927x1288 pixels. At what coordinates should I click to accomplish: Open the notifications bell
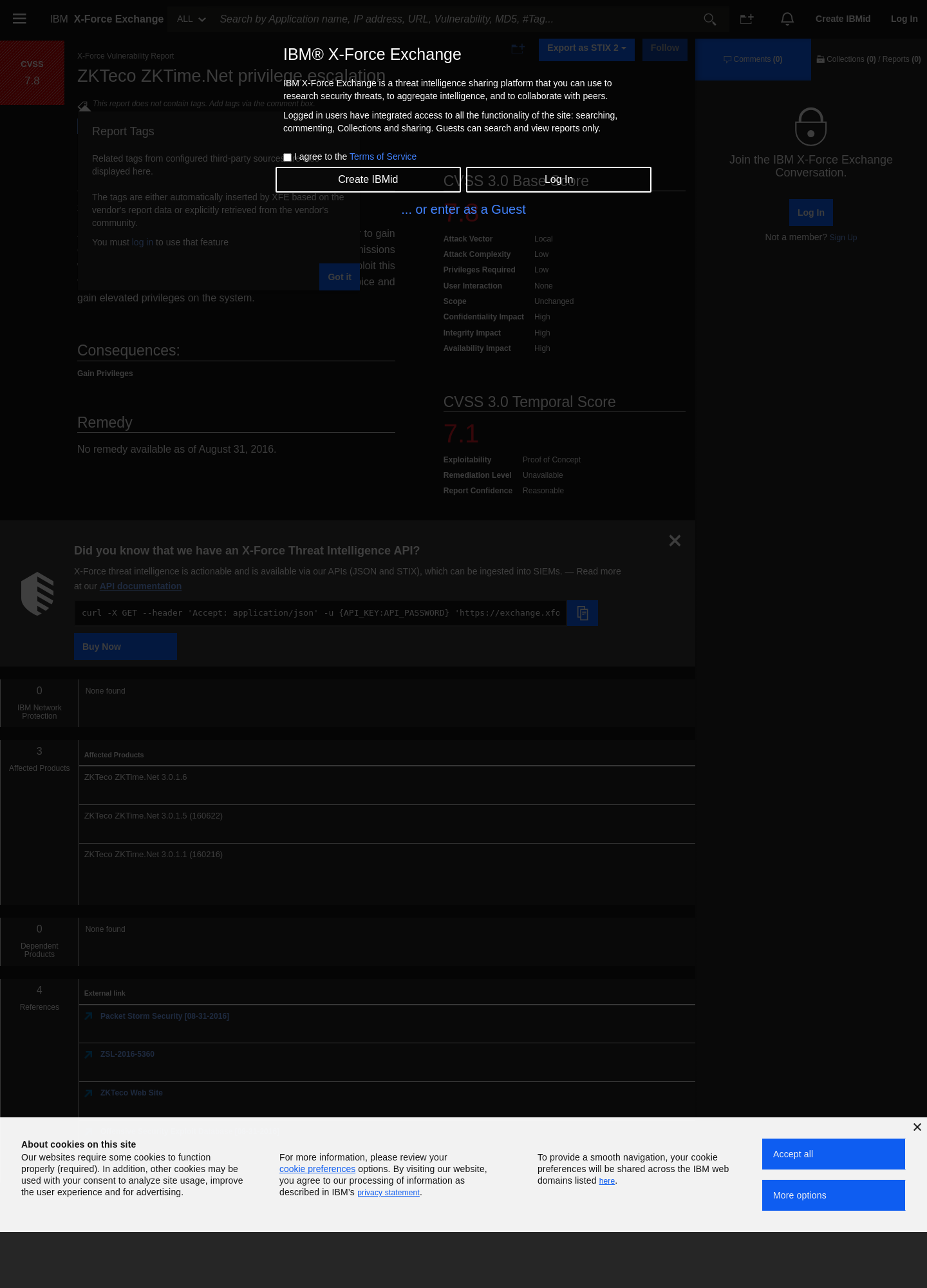coord(787,19)
